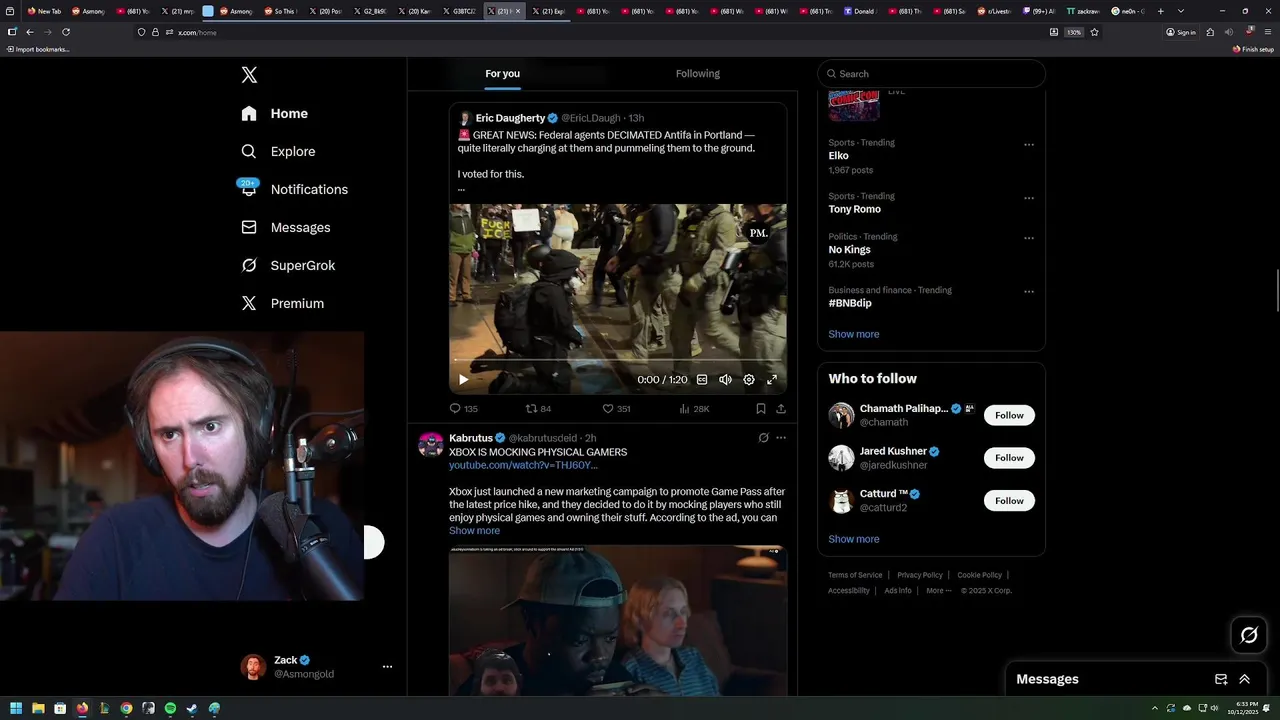Open Eric Daugherty profile name
This screenshot has width=1280, height=720.
[510, 118]
